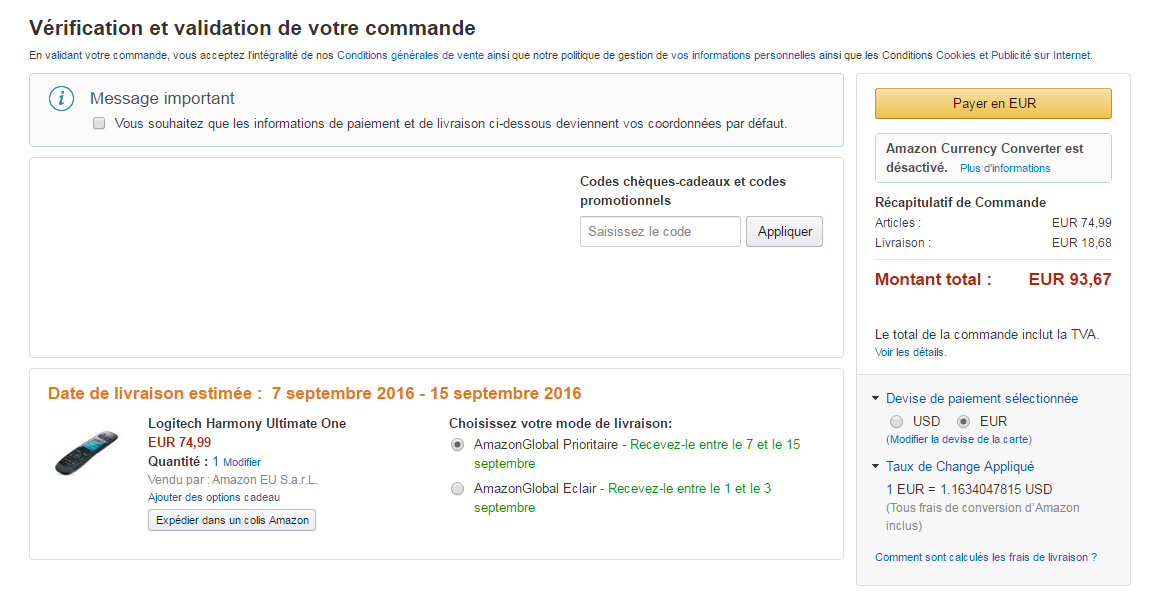
Task: Open Comment sont calculés les frais link
Action: (985, 557)
